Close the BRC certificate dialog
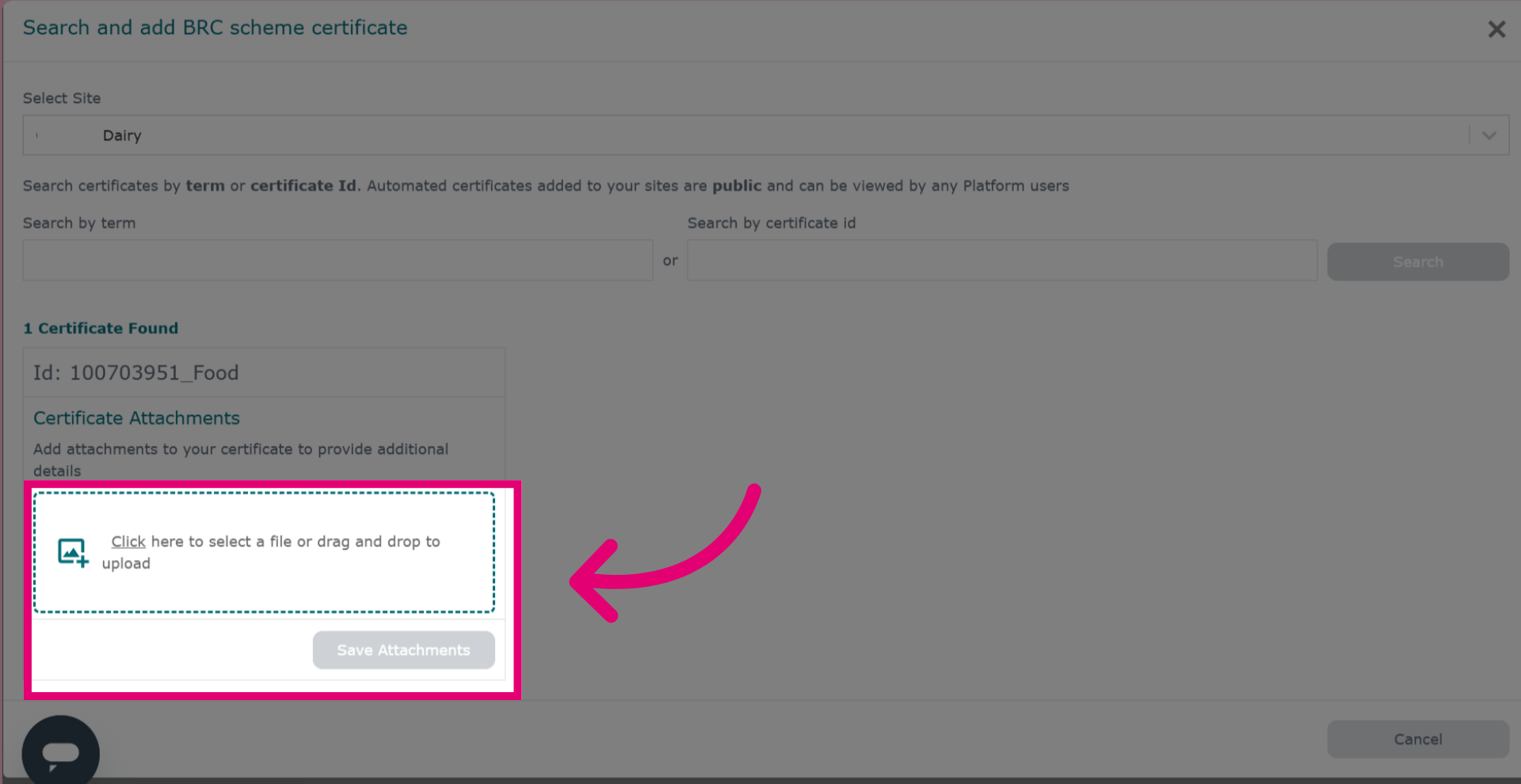Viewport: 1521px width, 784px height. coord(1496,29)
